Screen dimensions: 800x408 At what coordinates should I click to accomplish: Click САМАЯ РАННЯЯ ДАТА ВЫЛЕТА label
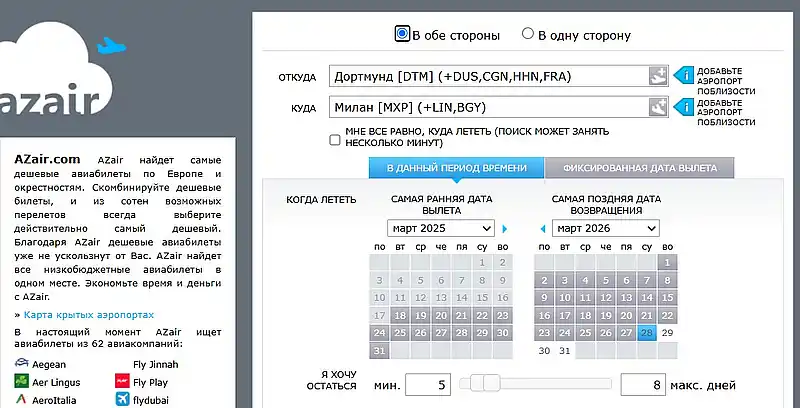pos(441,205)
